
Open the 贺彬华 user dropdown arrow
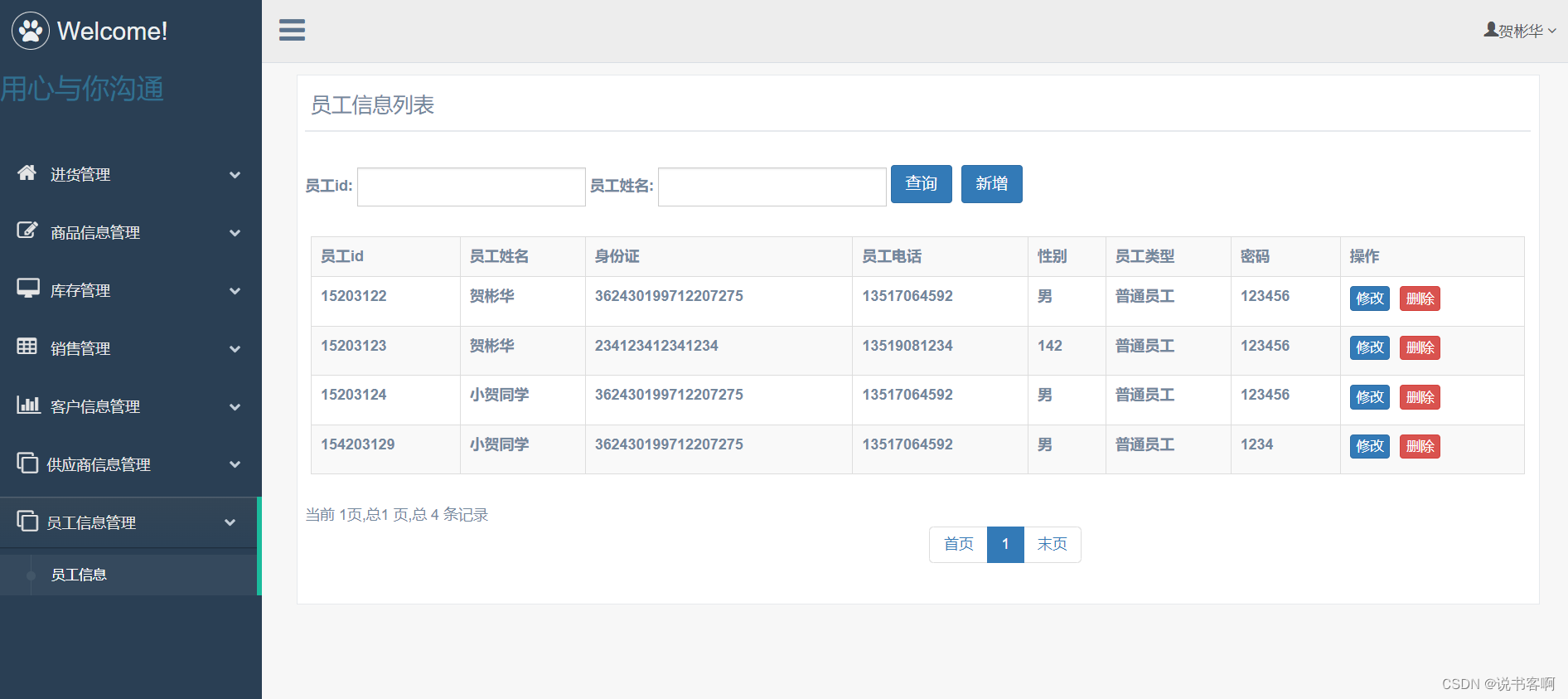tap(1551, 31)
